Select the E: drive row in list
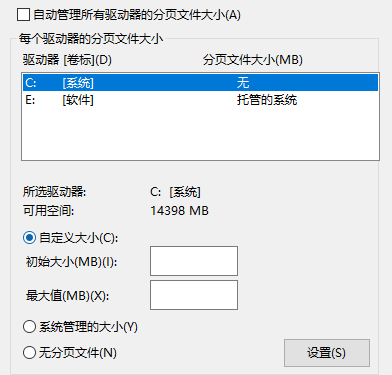 (x=200, y=100)
